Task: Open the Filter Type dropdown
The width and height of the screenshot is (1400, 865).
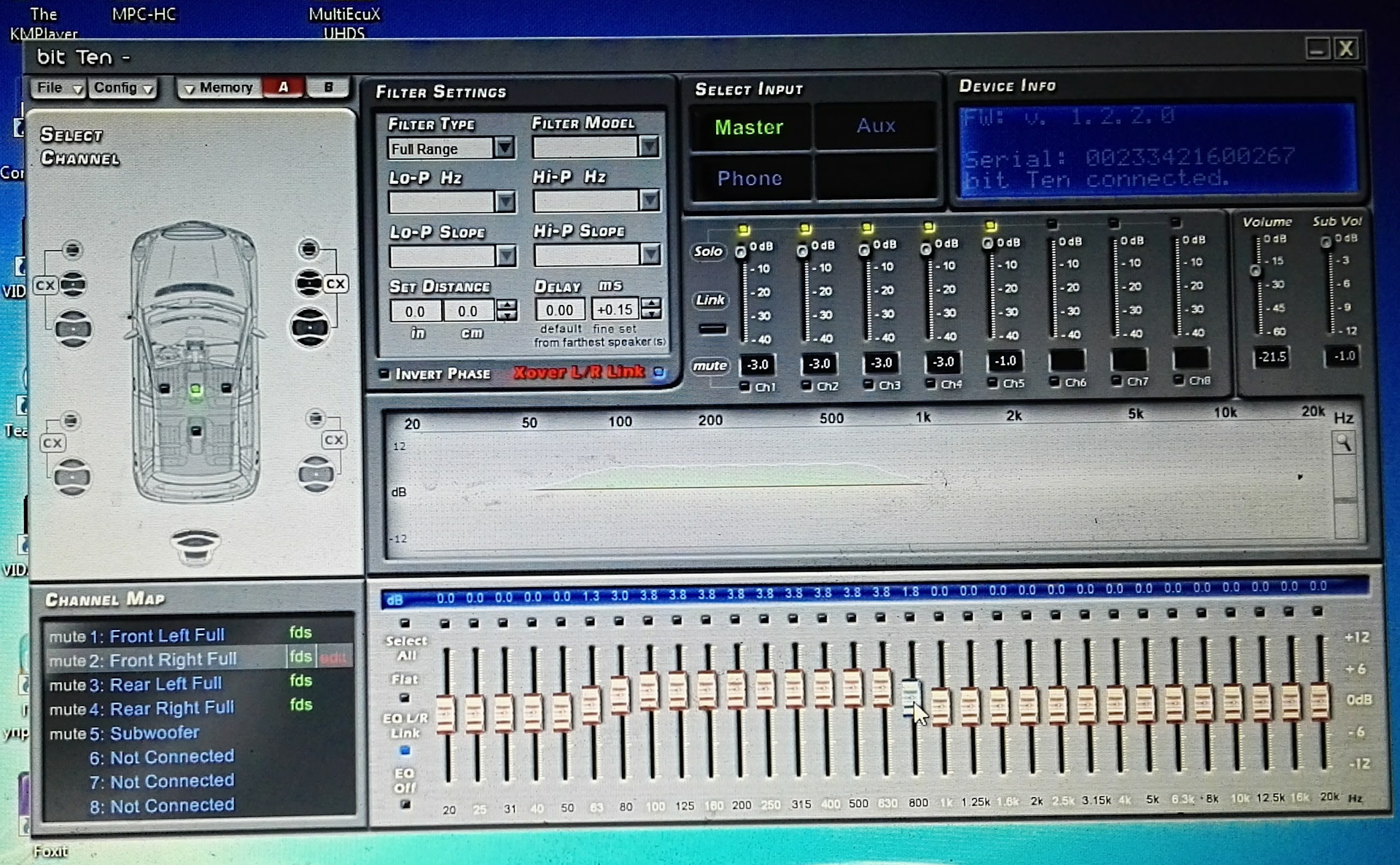Action: tap(504, 148)
